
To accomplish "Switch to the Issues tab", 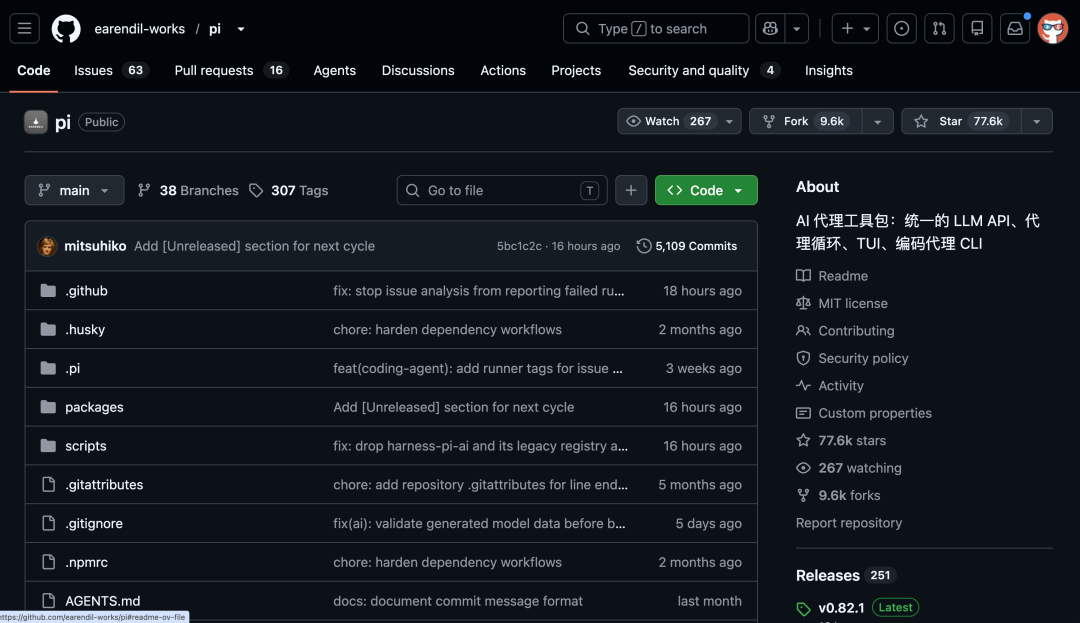I will coord(112,70).
